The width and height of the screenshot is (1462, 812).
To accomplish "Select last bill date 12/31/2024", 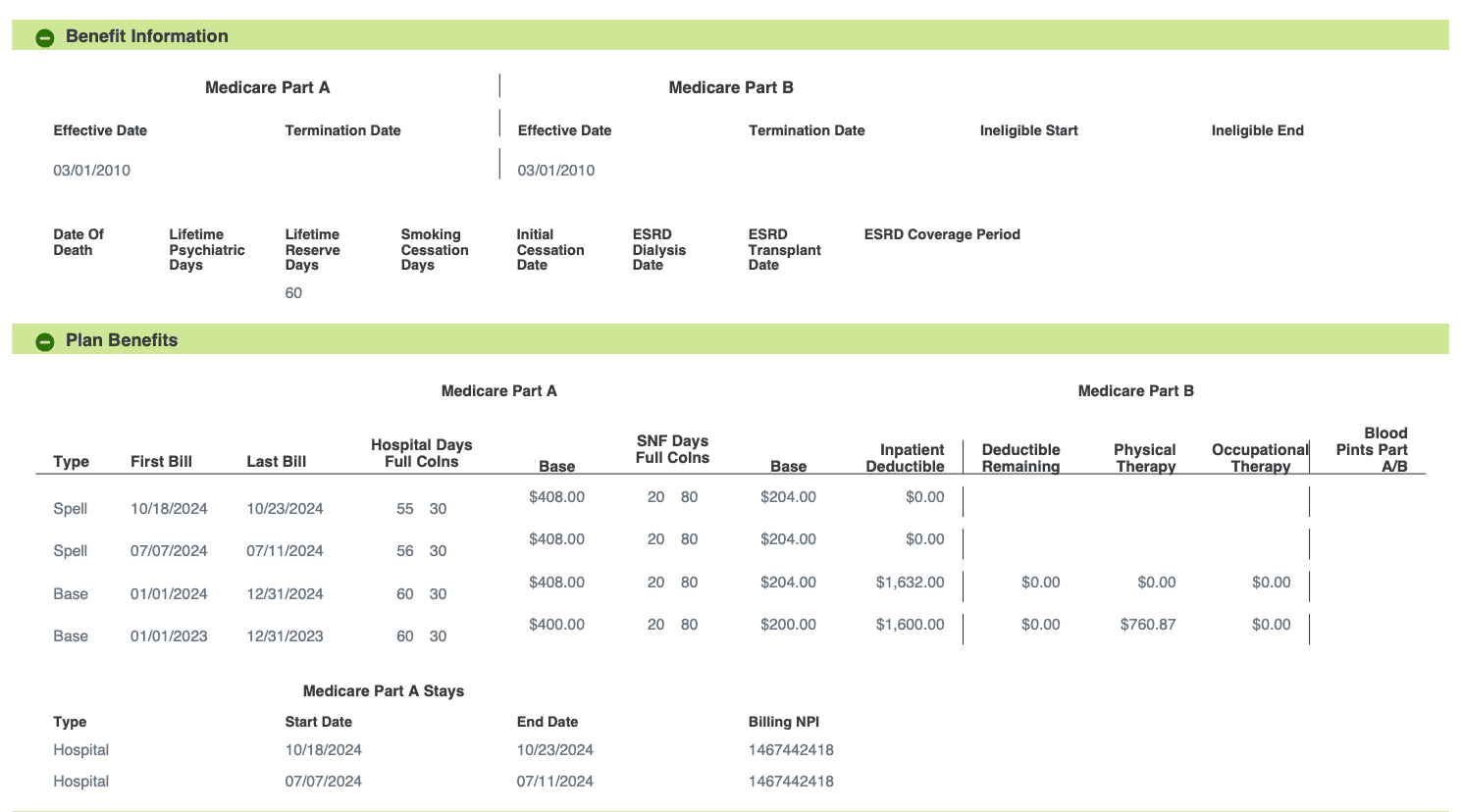I will (x=285, y=594).
